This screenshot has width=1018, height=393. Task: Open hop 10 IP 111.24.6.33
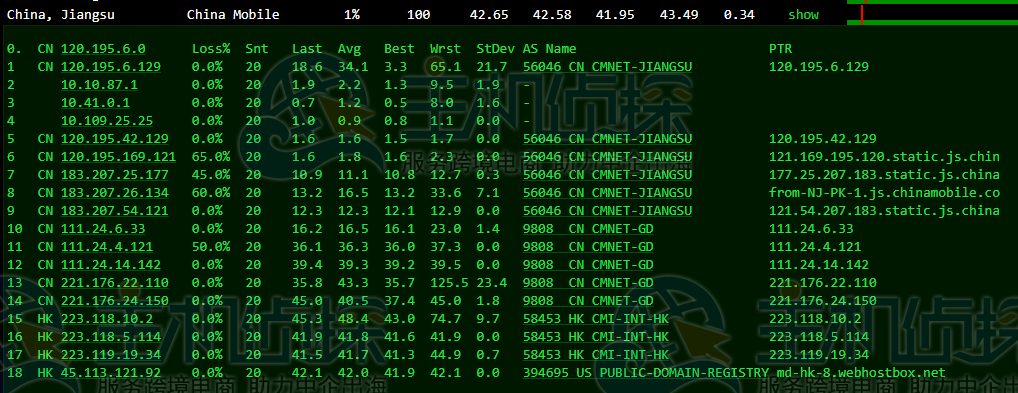(x=103, y=229)
